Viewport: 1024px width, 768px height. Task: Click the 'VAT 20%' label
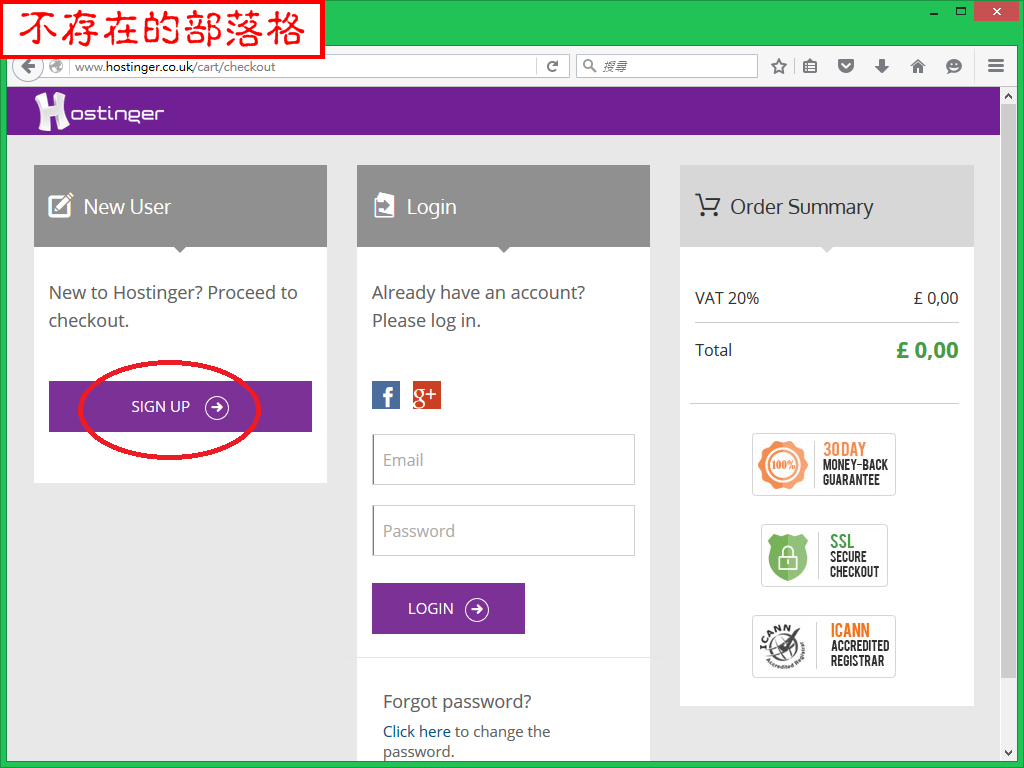click(x=727, y=298)
